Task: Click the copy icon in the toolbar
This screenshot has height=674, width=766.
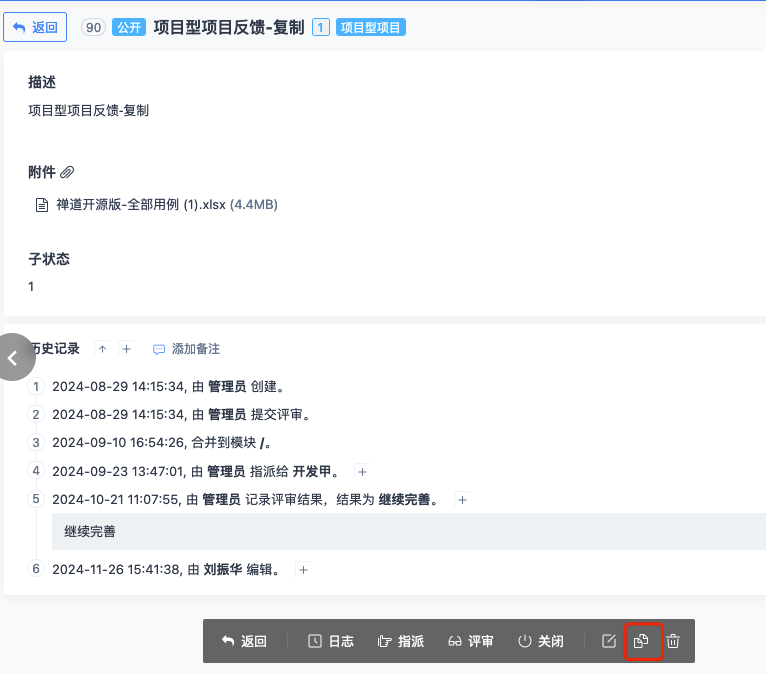Action: (641, 641)
